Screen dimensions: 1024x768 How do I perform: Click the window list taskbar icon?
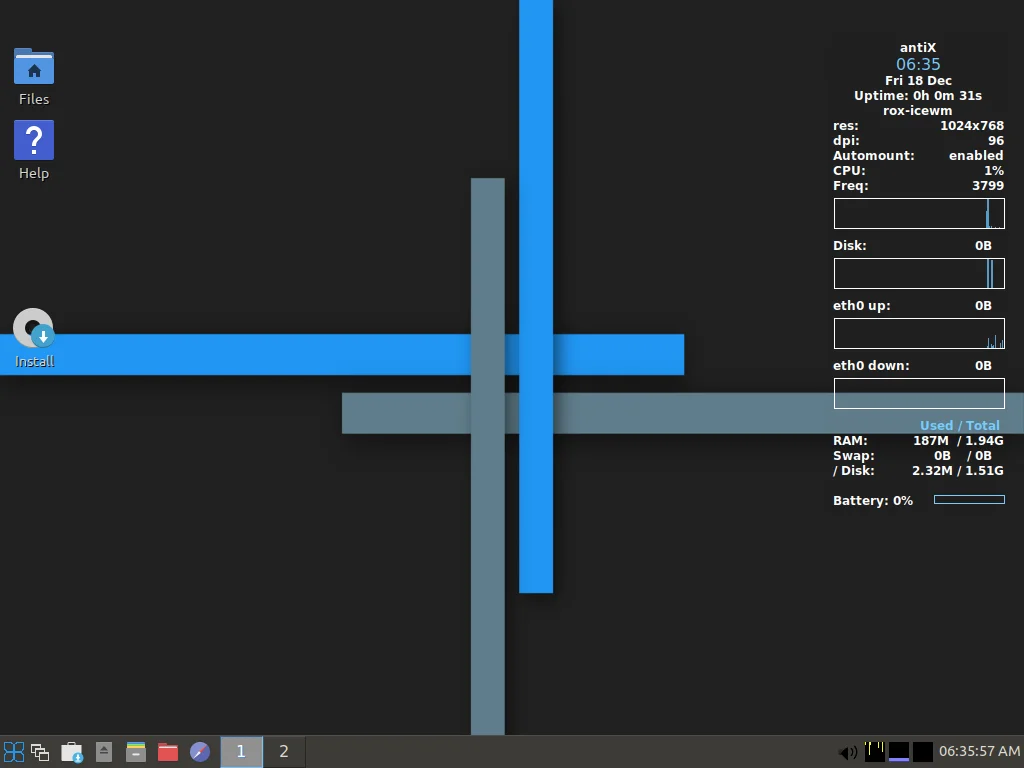click(40, 752)
